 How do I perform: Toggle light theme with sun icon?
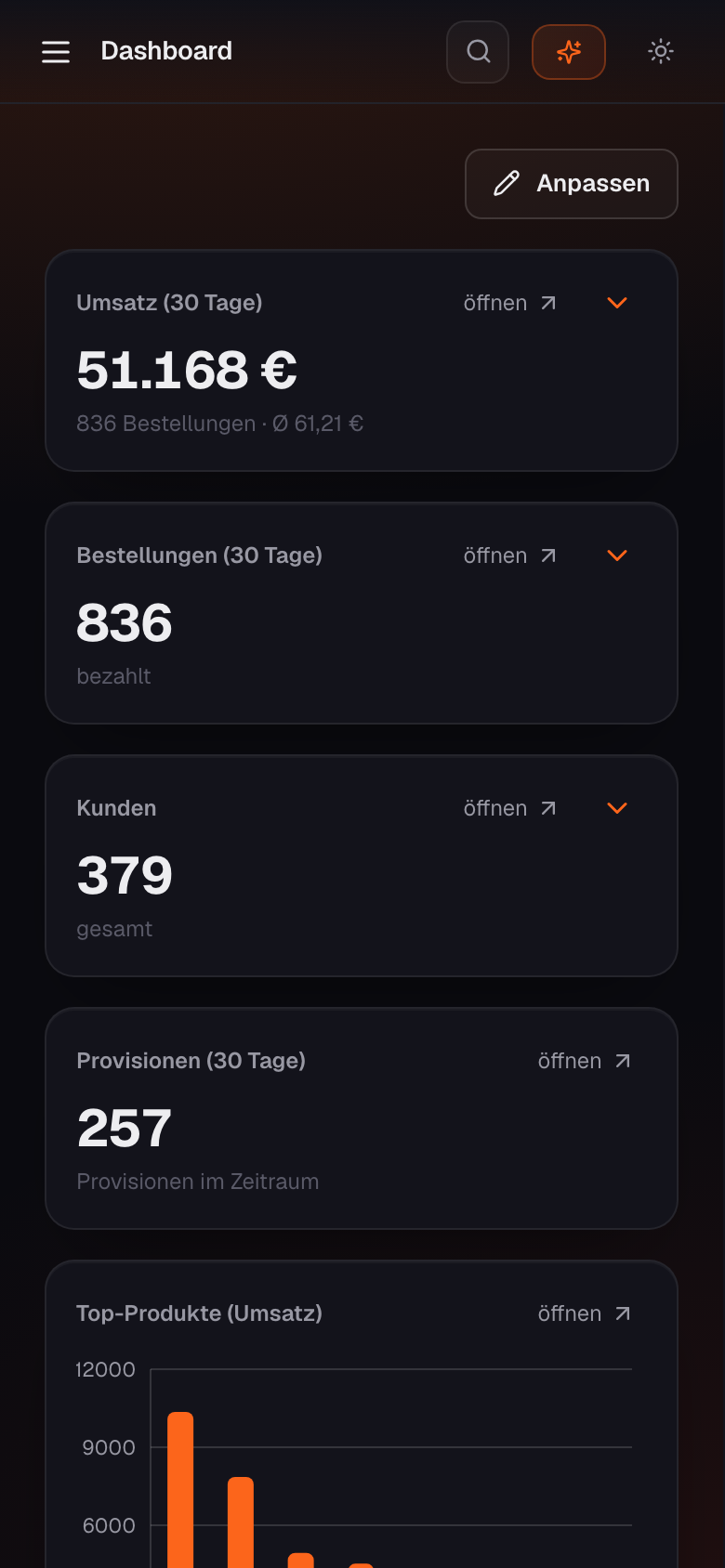point(661,52)
